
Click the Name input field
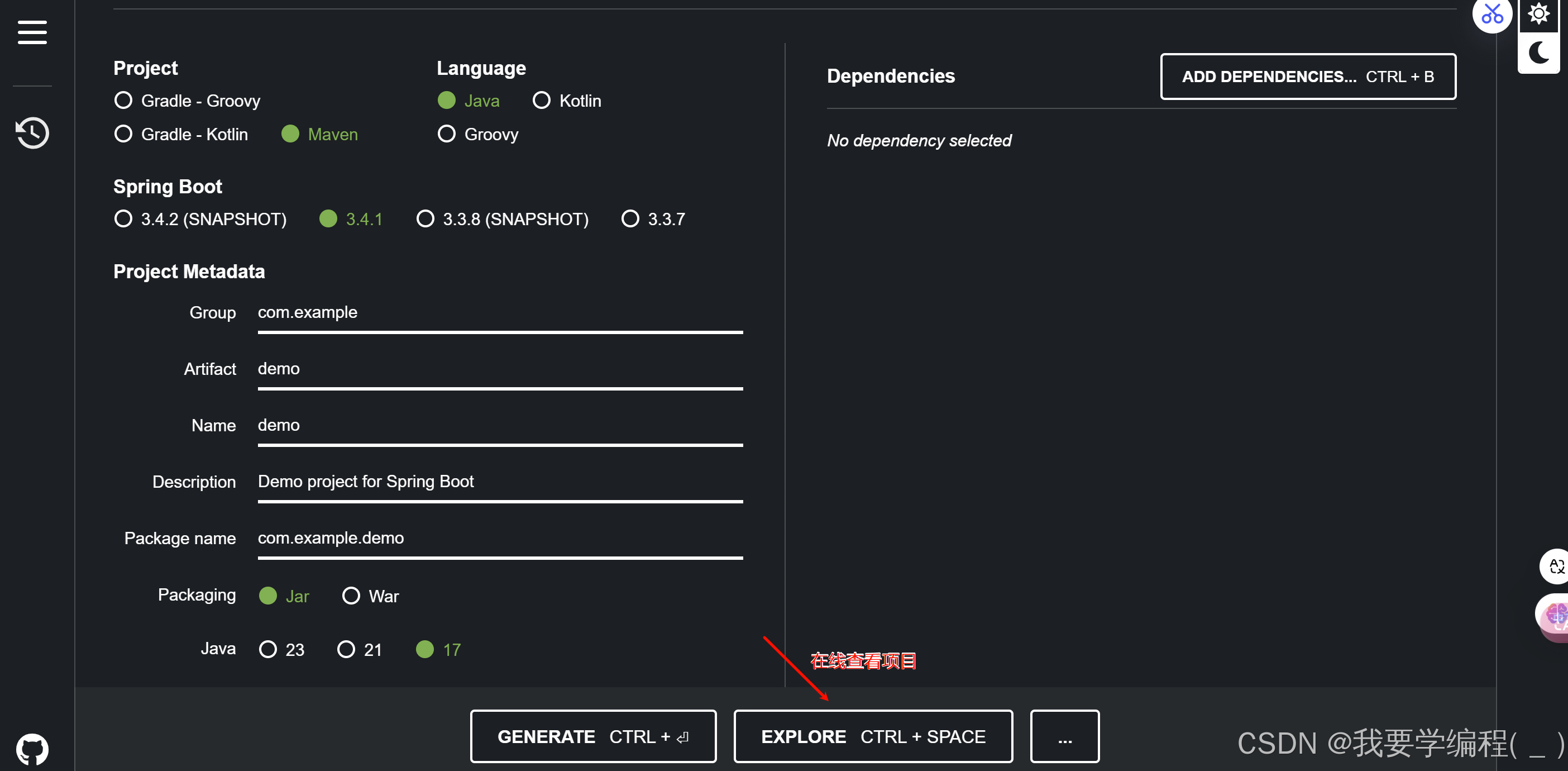(x=500, y=426)
